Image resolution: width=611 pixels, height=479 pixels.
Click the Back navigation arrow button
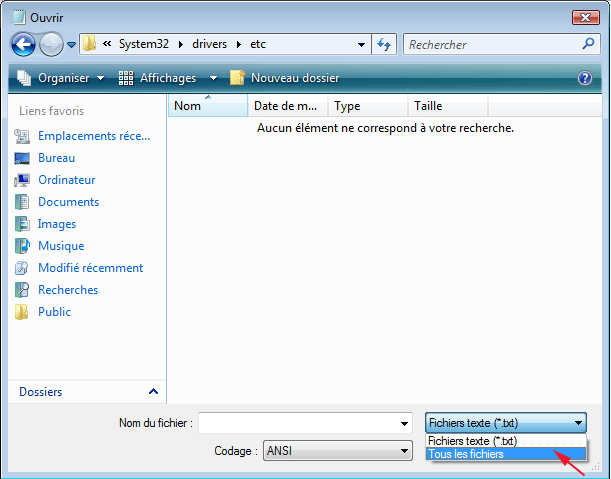point(24,44)
